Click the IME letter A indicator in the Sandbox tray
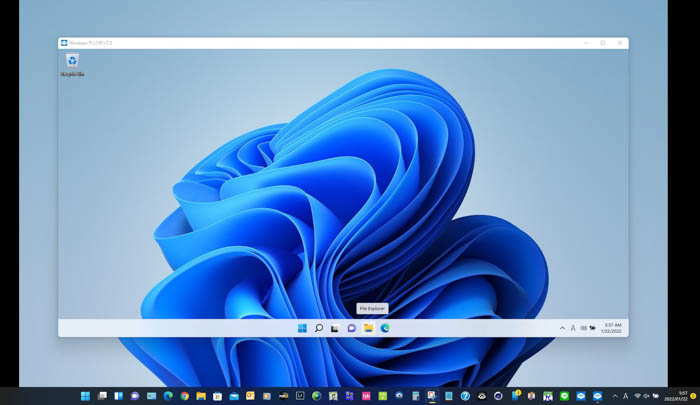700x405 pixels. click(573, 328)
